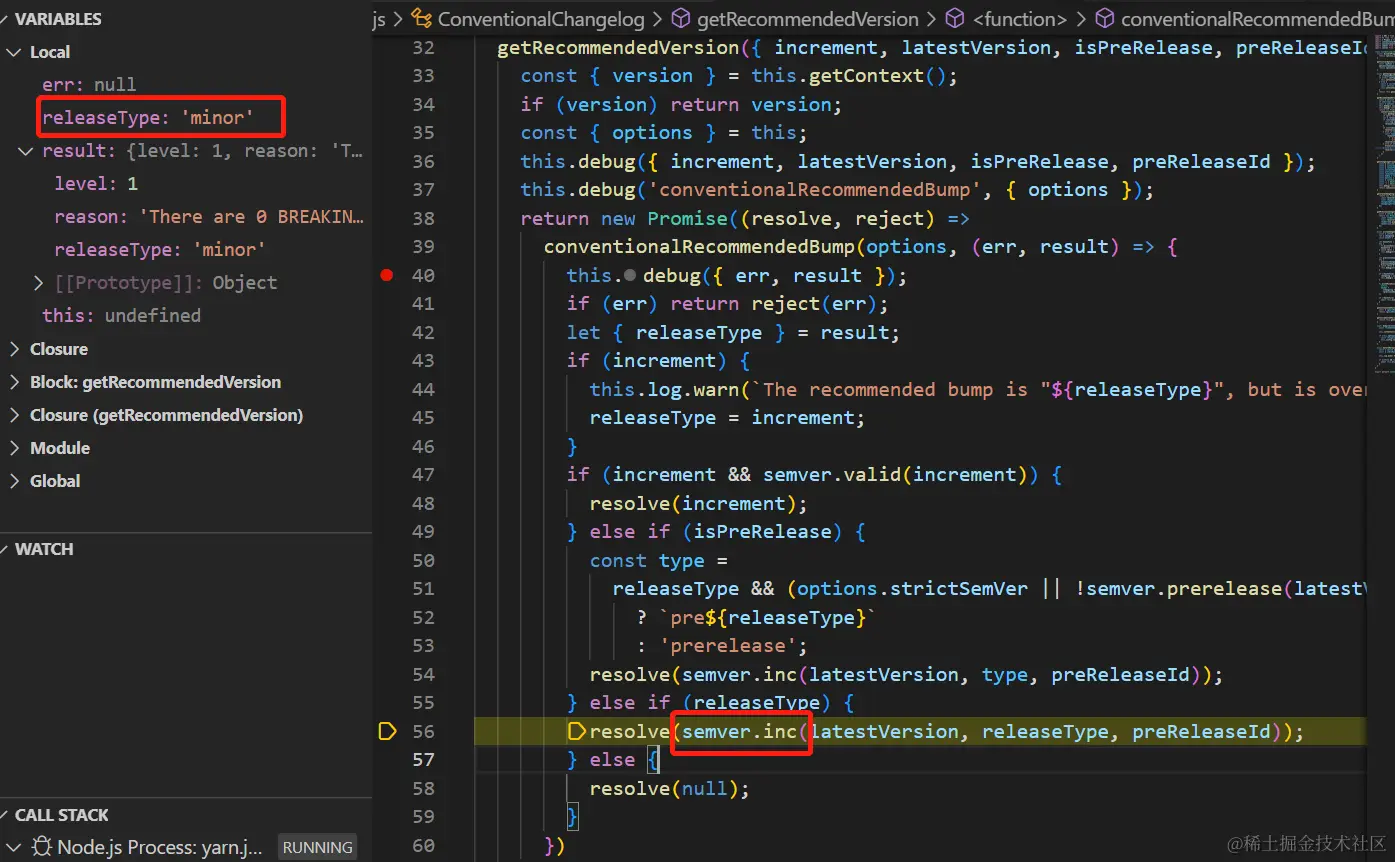The image size is (1395, 862).
Task: Select the 'this: undefined' variable row
Action: [186, 316]
